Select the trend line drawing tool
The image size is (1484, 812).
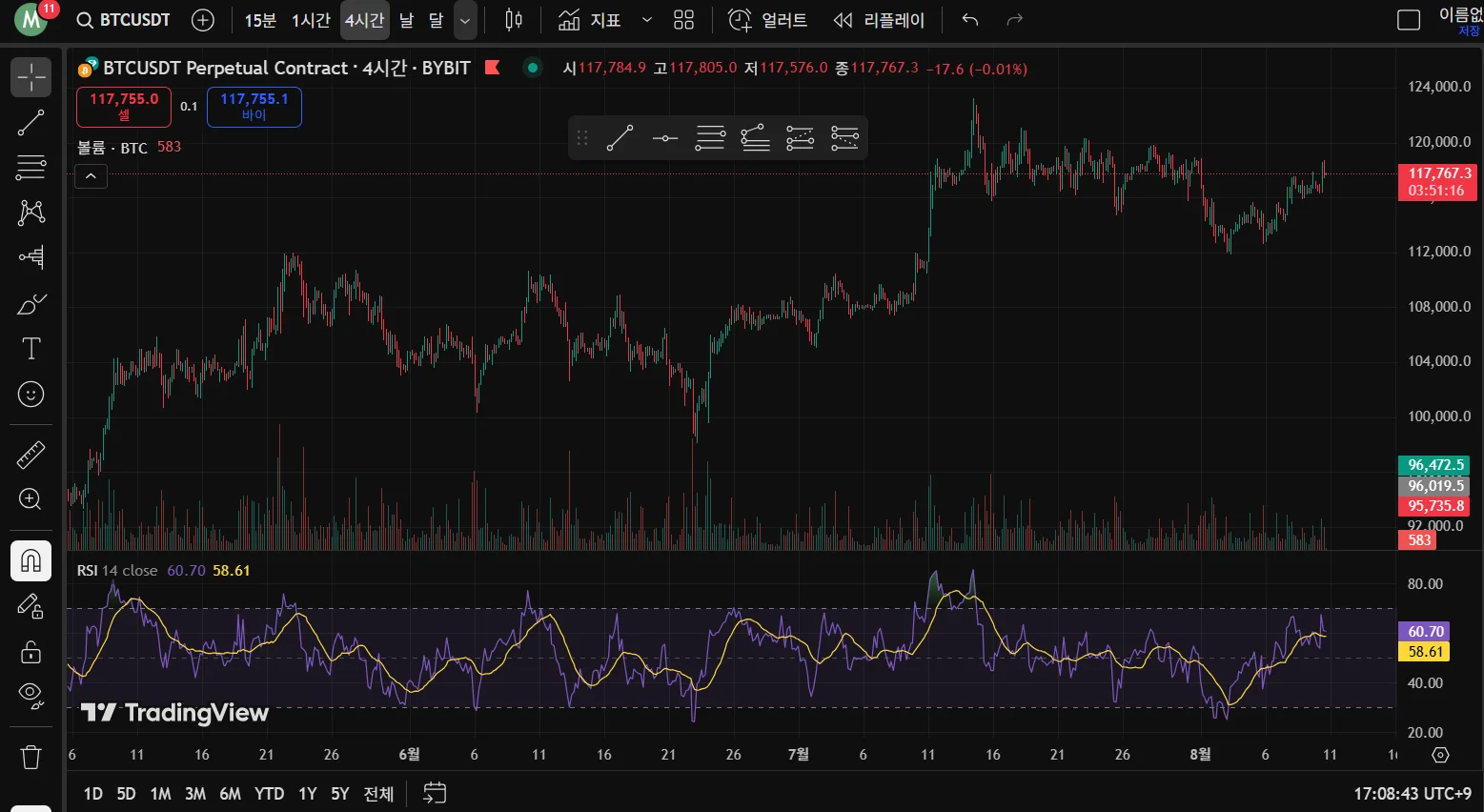point(30,122)
